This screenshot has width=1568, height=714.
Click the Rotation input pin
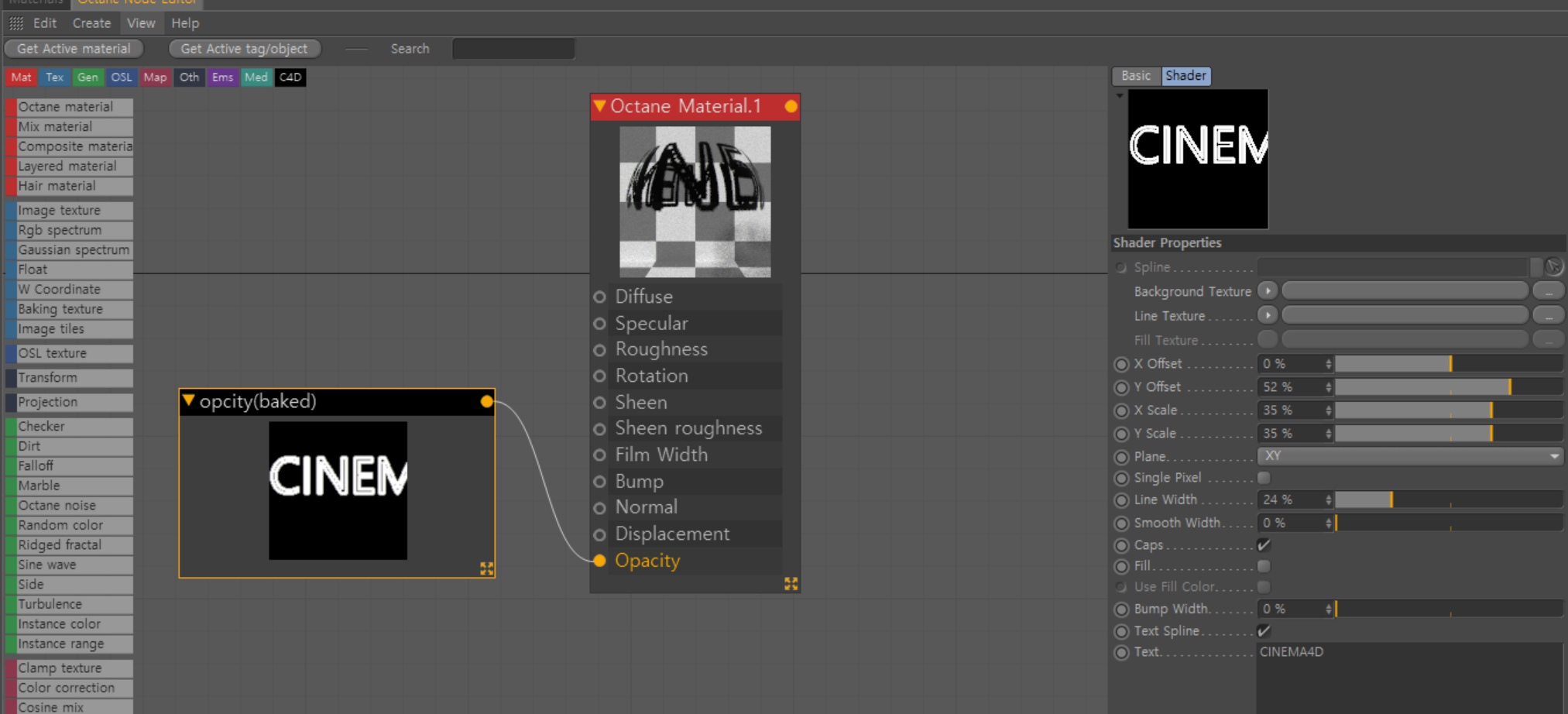coord(599,376)
